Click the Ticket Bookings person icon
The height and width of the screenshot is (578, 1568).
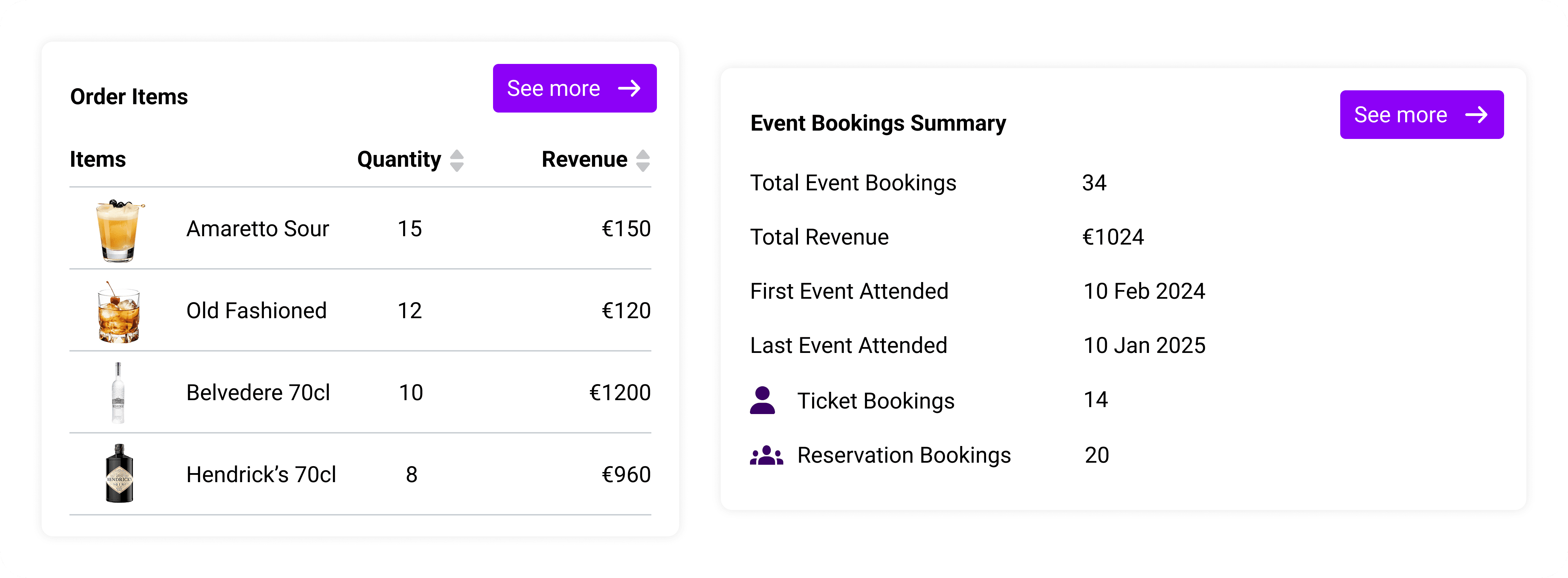click(762, 400)
